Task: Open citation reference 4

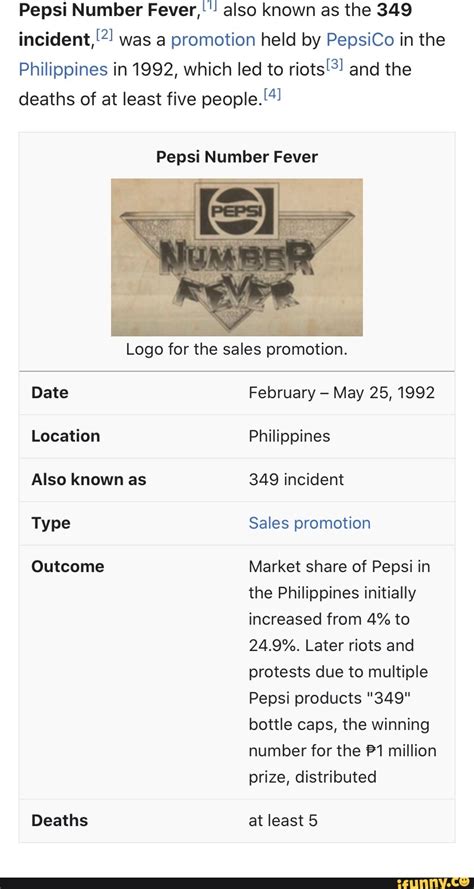Action: (x=273, y=95)
